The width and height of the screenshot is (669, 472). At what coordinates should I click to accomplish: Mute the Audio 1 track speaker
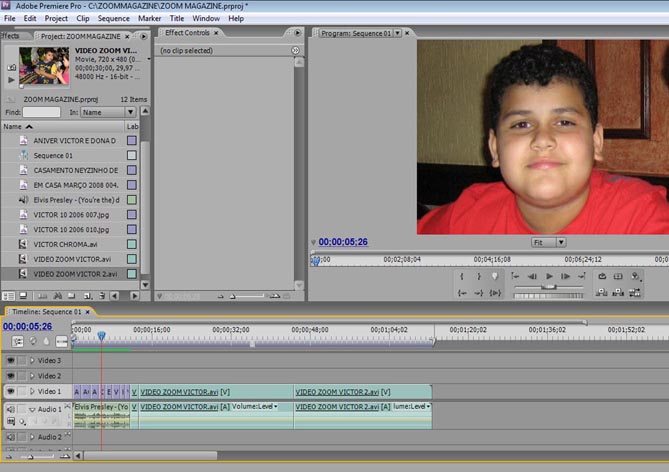pos(10,409)
